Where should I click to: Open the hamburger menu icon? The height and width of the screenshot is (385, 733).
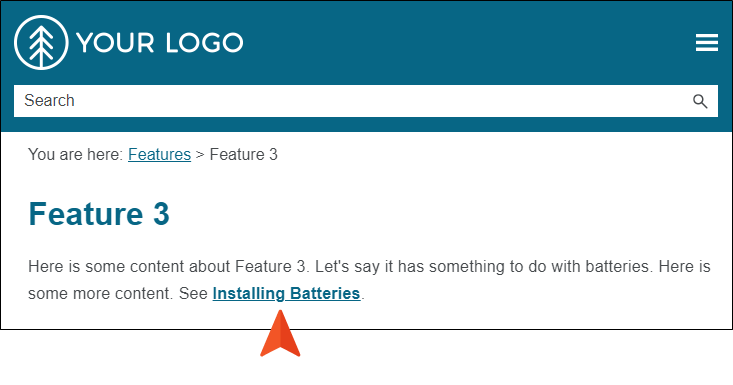click(x=706, y=43)
